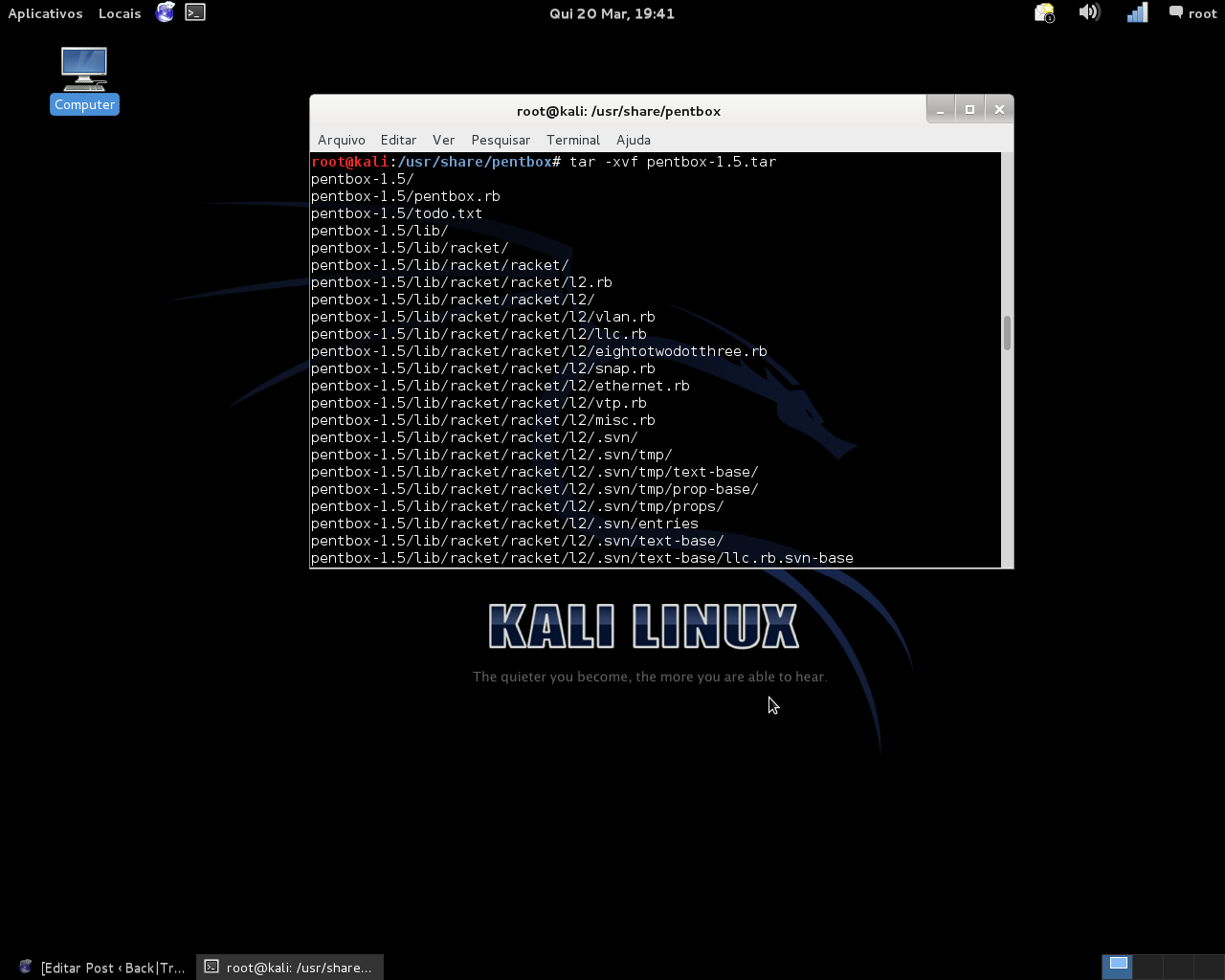Click the line ending .svn/entries
1225x980 pixels.
504,523
